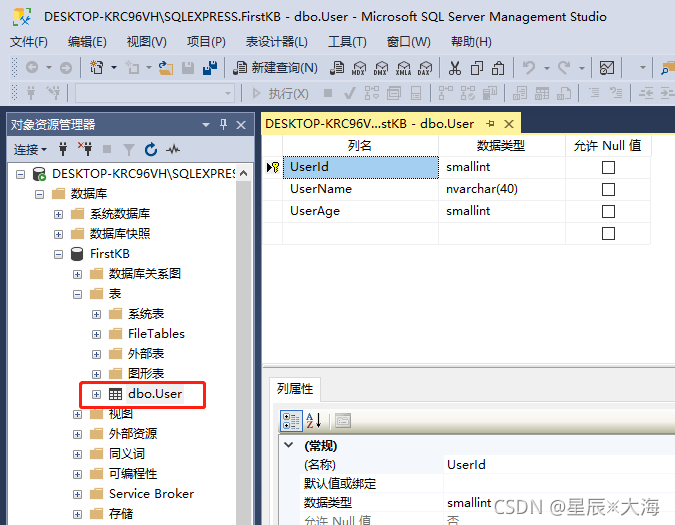Click the Save floppy disk icon
The width and height of the screenshot is (675, 525).
(x=188, y=68)
